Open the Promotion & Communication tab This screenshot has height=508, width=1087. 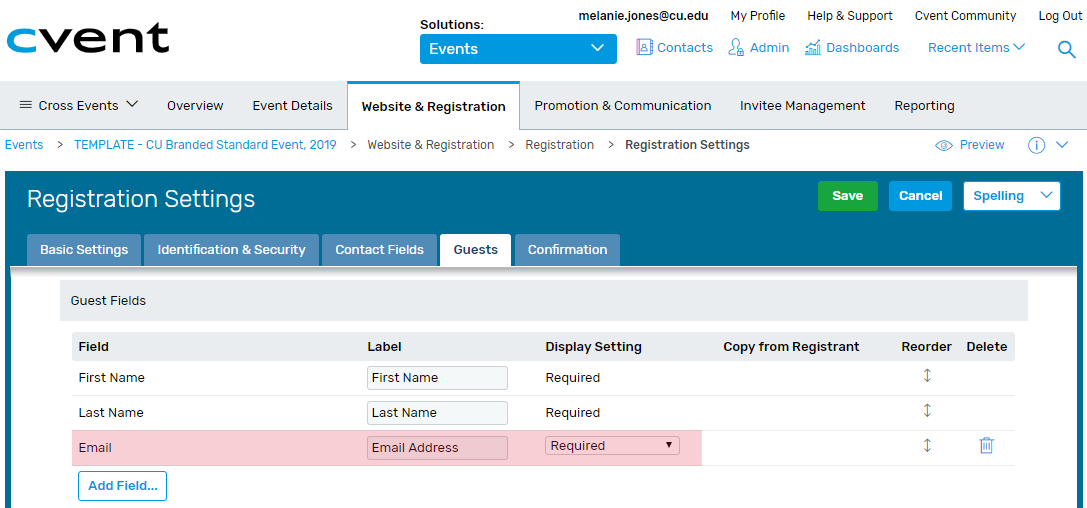point(623,106)
